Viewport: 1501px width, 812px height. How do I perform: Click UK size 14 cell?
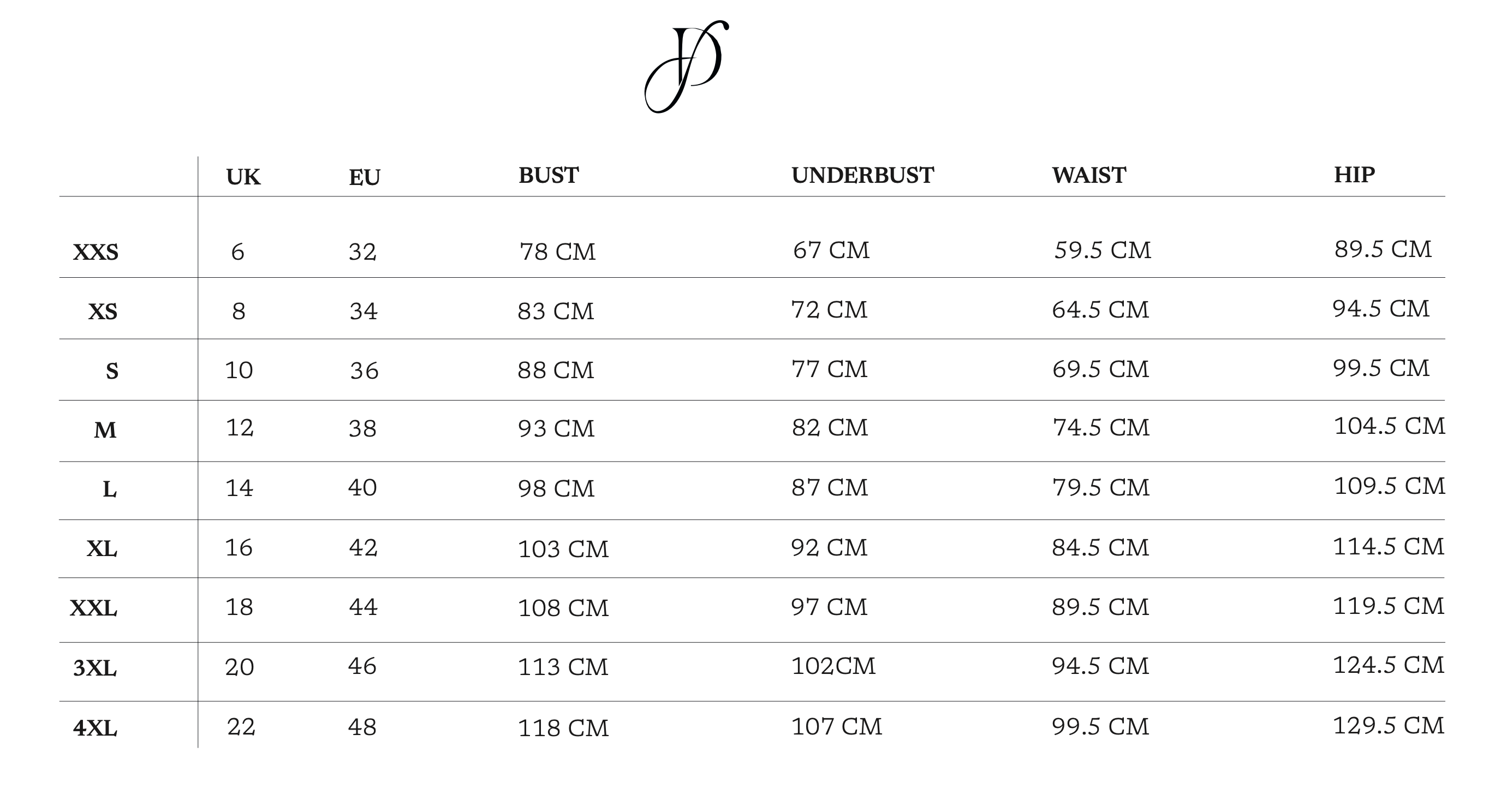coord(239,487)
